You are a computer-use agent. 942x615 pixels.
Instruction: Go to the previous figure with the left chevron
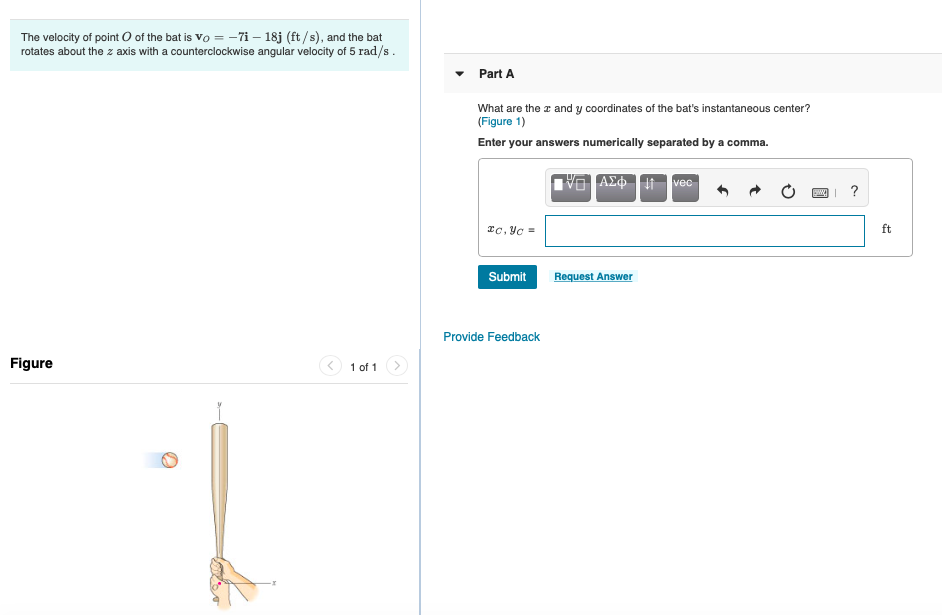coord(330,366)
